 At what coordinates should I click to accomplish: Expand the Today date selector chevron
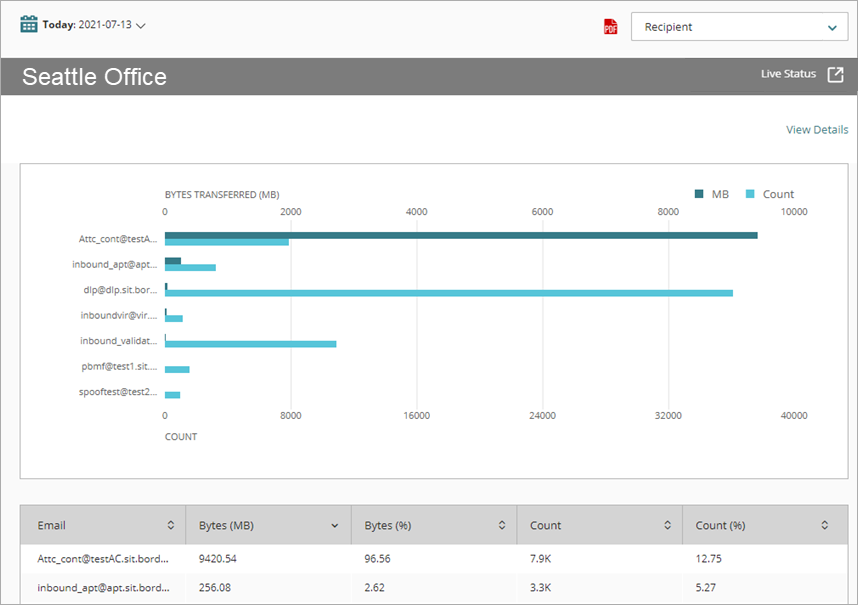pyautogui.click(x=139, y=26)
